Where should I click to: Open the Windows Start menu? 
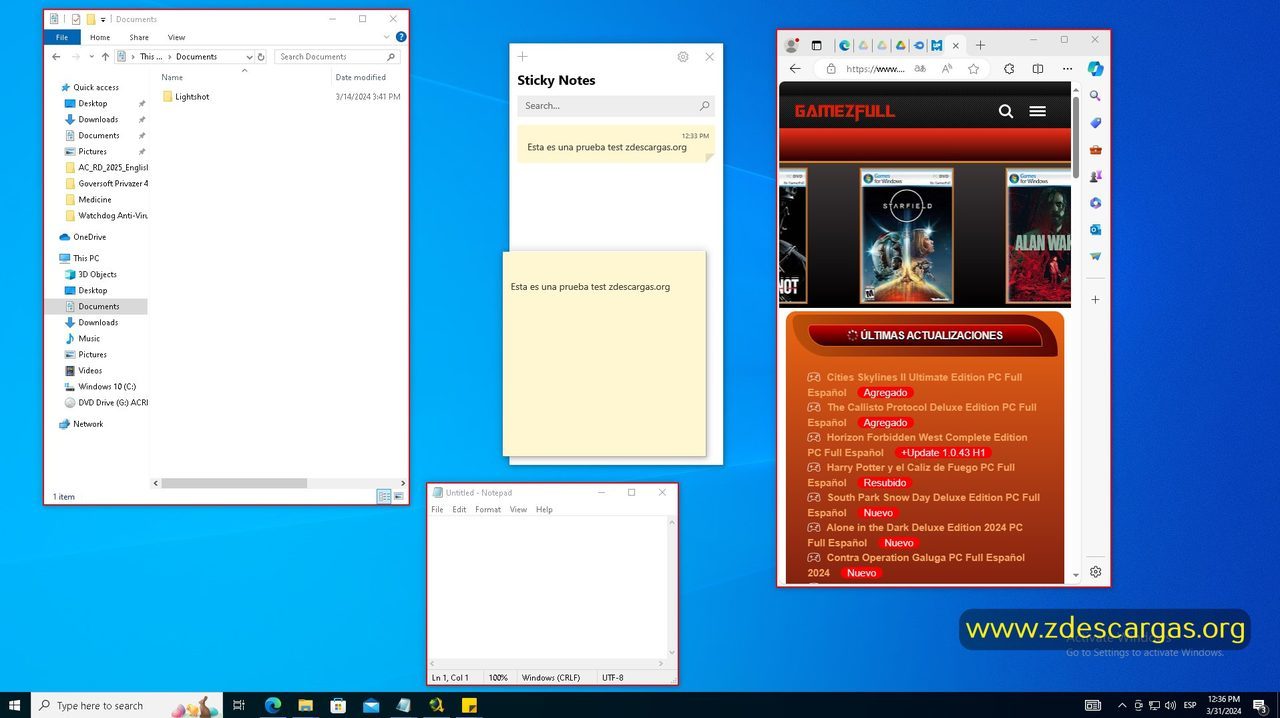[x=15, y=705]
